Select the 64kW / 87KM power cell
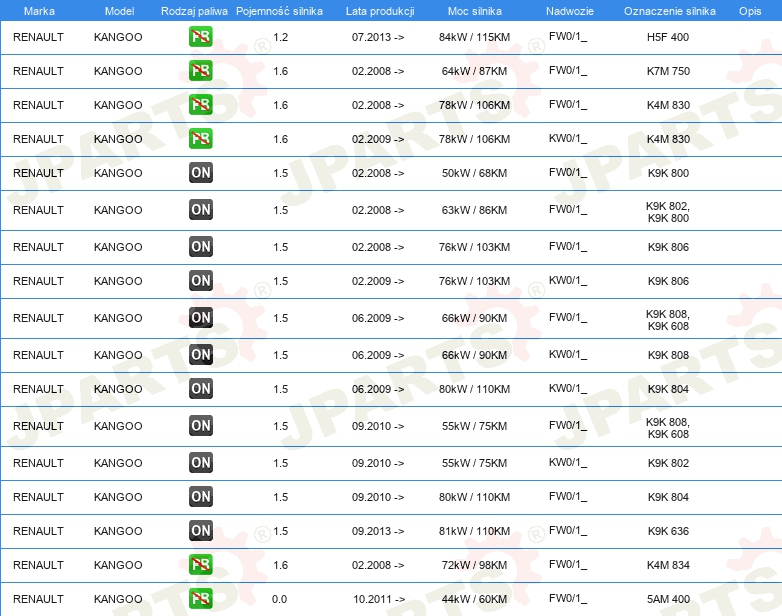The width and height of the screenshot is (782, 616). point(474,71)
